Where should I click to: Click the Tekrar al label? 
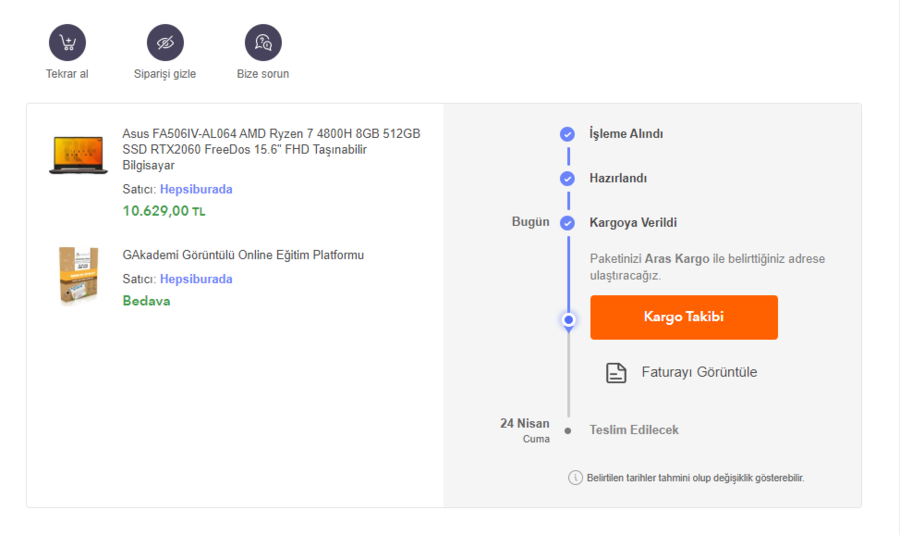[x=67, y=74]
